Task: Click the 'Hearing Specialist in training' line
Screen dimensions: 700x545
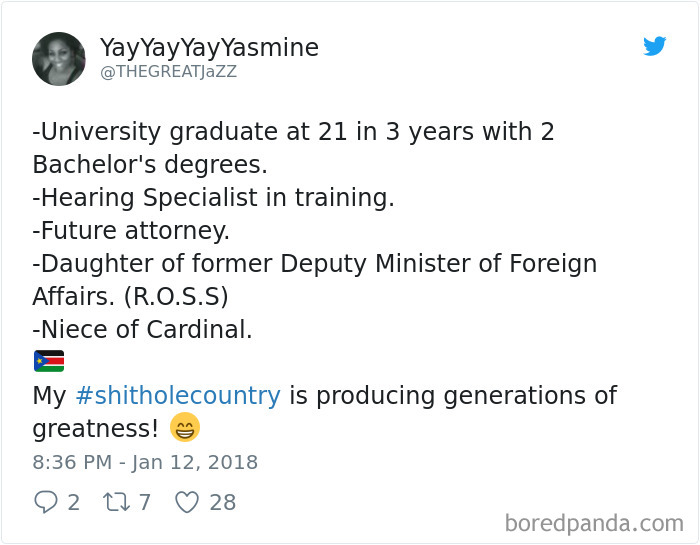Action: tap(213, 198)
